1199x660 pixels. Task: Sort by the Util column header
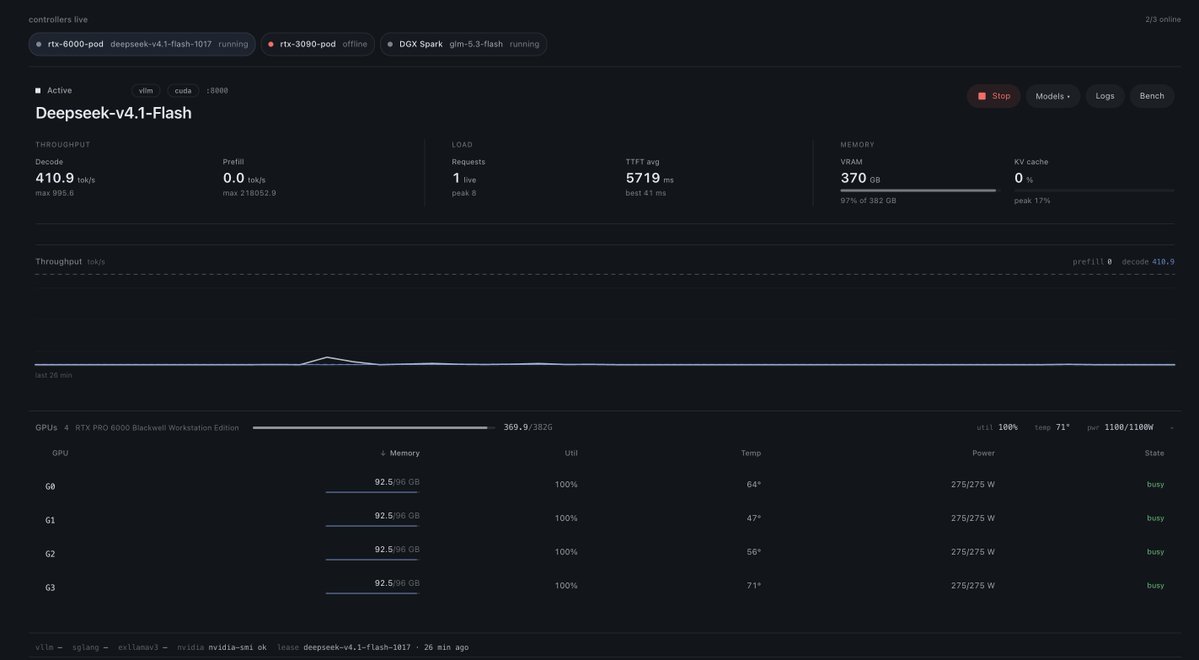coord(570,454)
